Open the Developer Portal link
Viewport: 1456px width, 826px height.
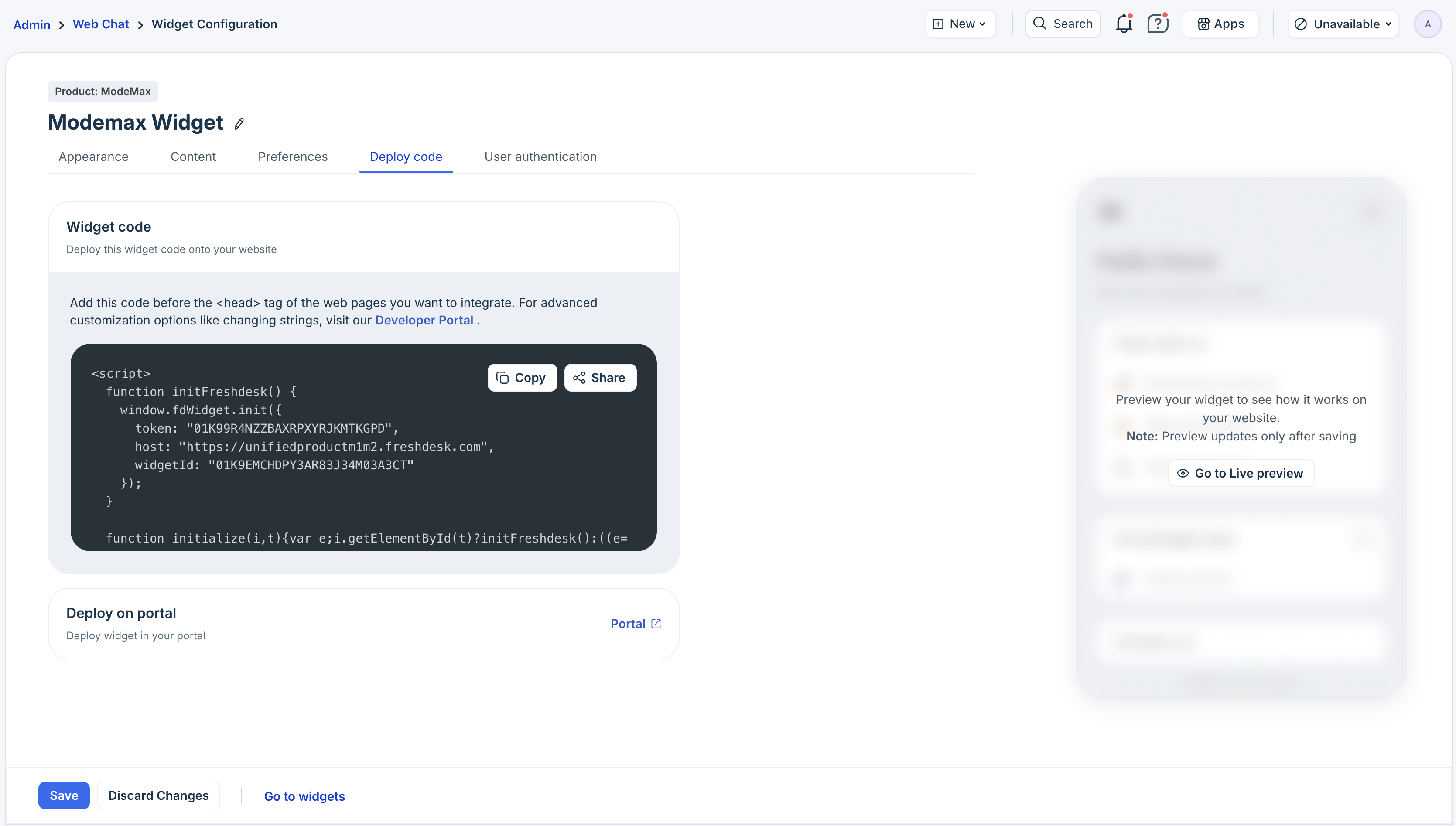point(424,320)
